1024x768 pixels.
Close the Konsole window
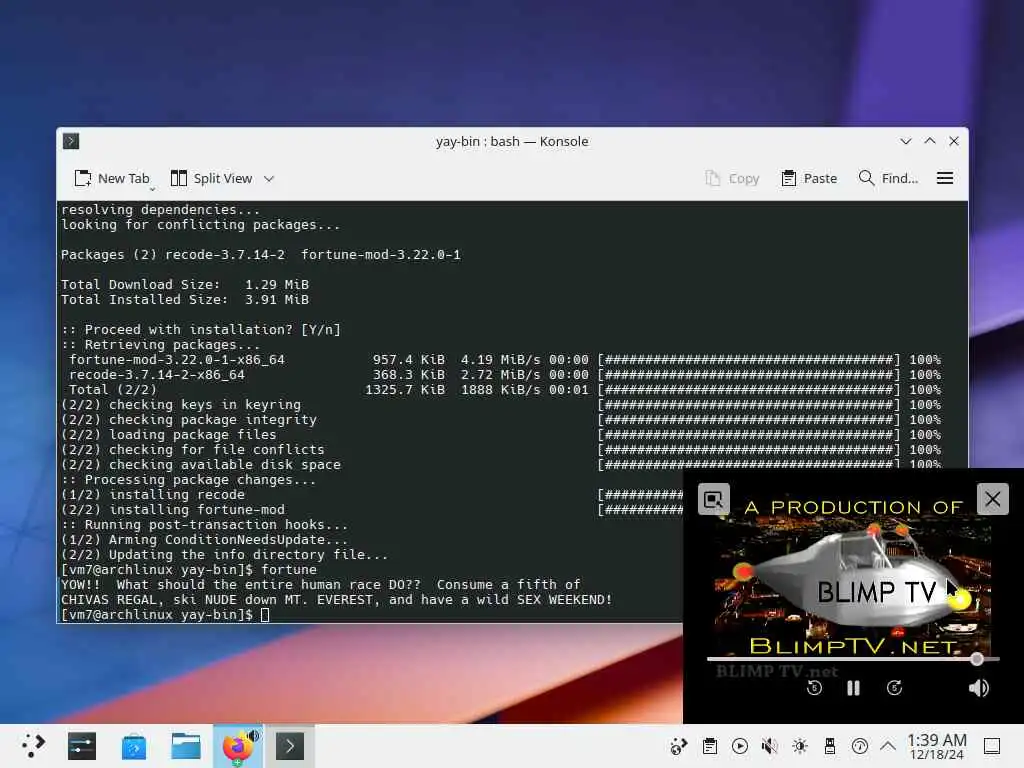tap(953, 141)
